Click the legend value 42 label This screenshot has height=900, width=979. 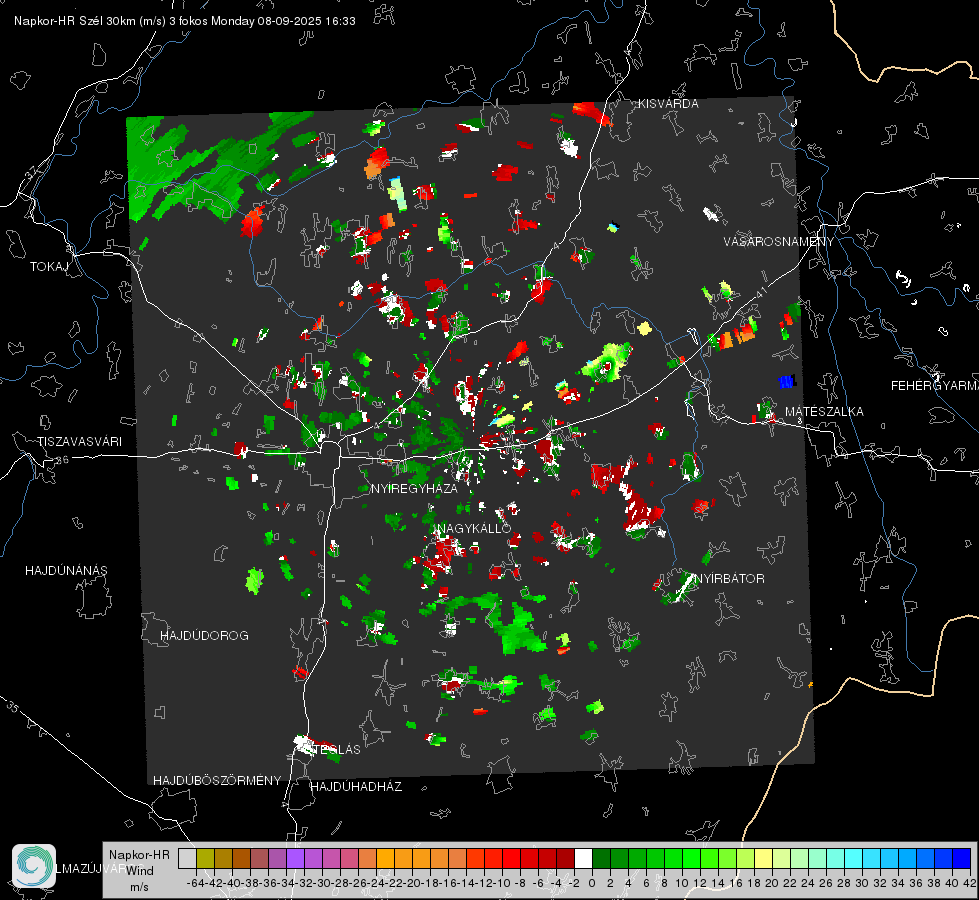pos(970,883)
